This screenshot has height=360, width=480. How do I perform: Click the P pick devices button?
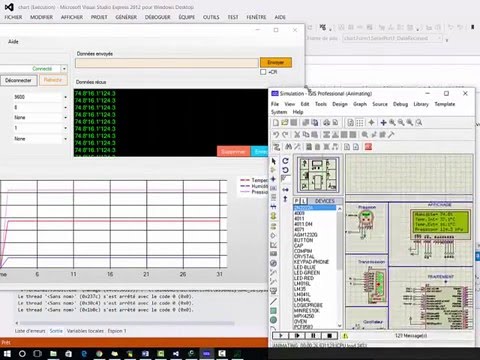(x=297, y=201)
